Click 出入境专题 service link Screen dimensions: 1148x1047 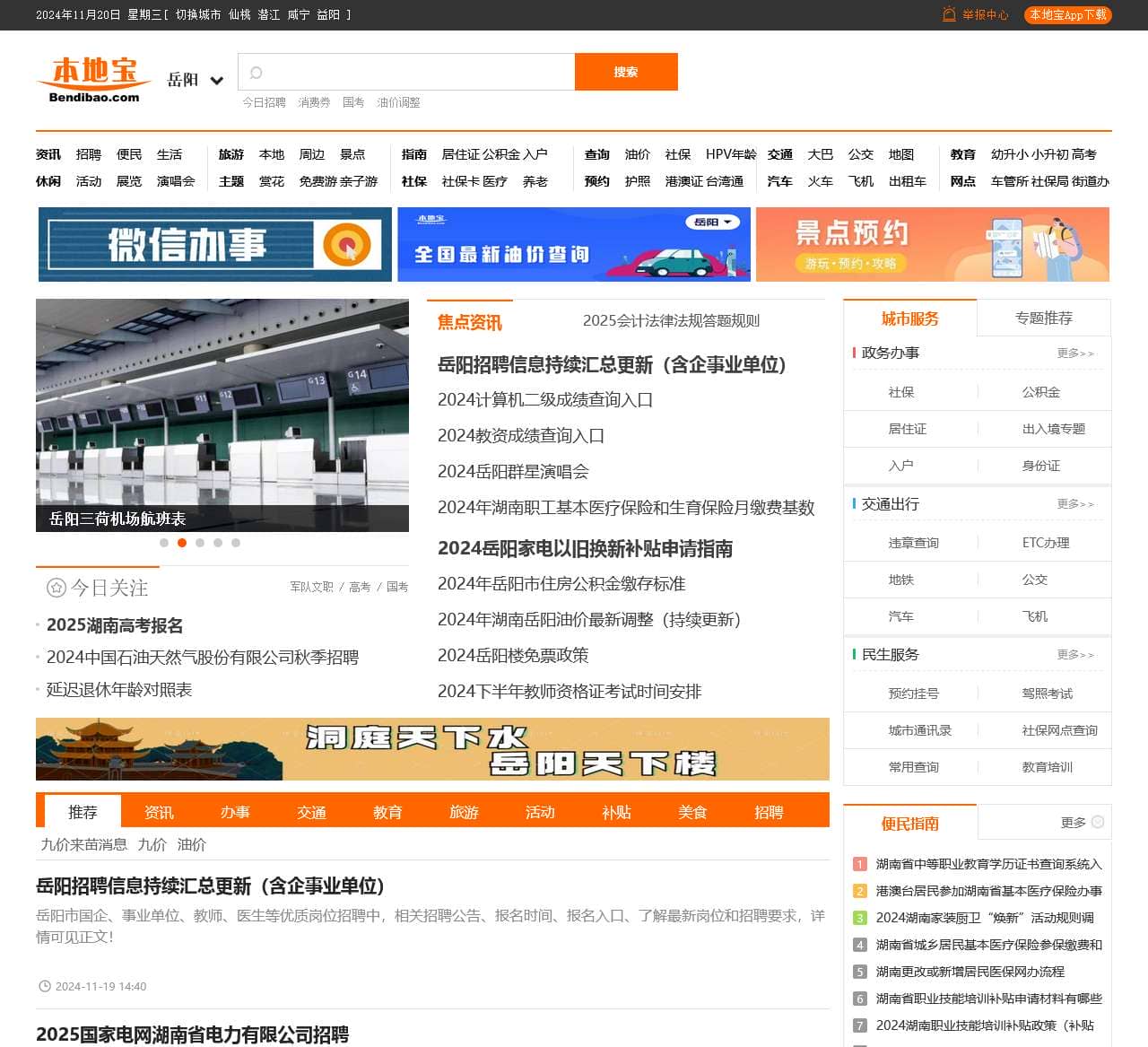coord(1054,429)
